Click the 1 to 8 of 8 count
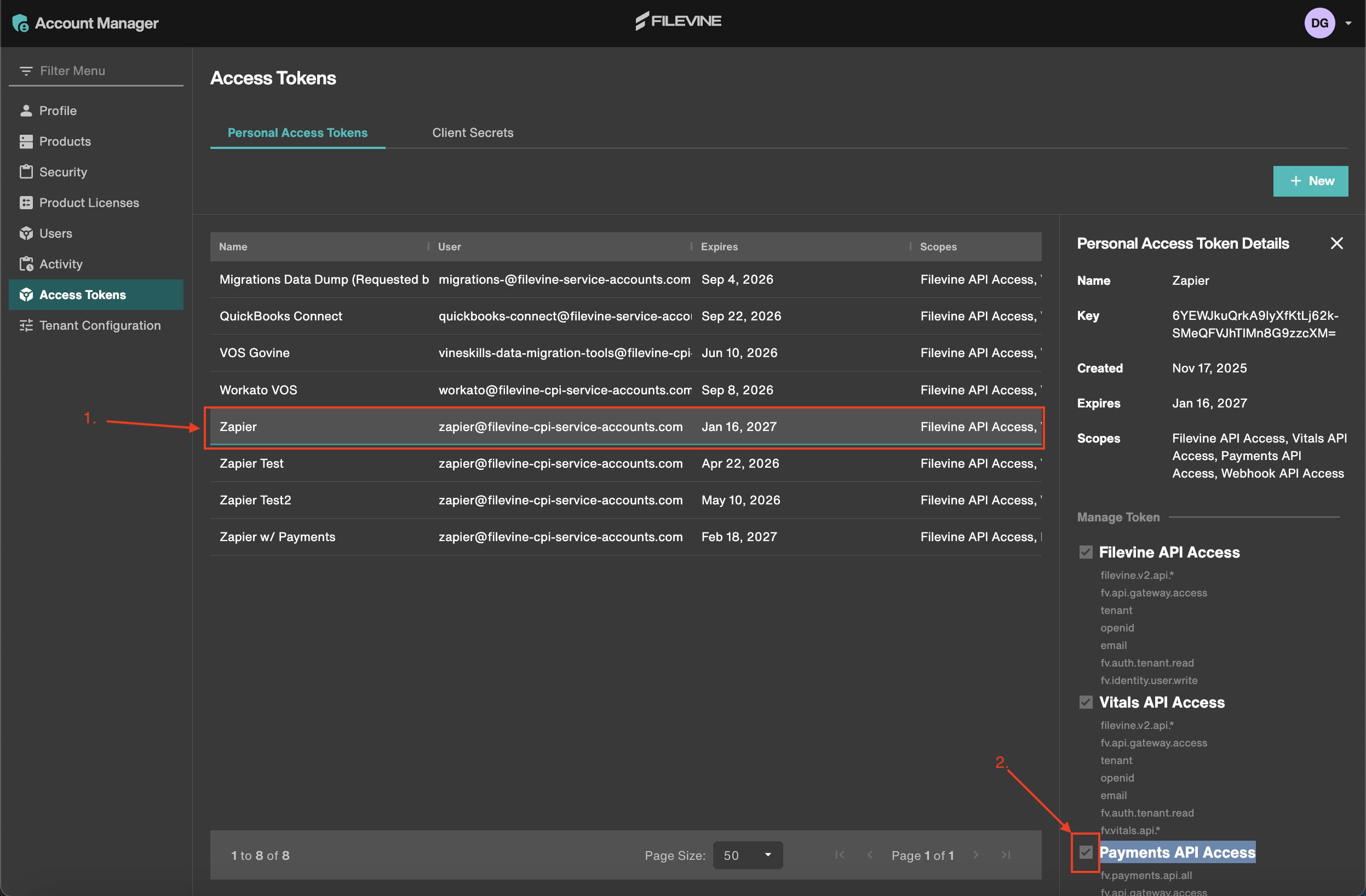 [260, 855]
